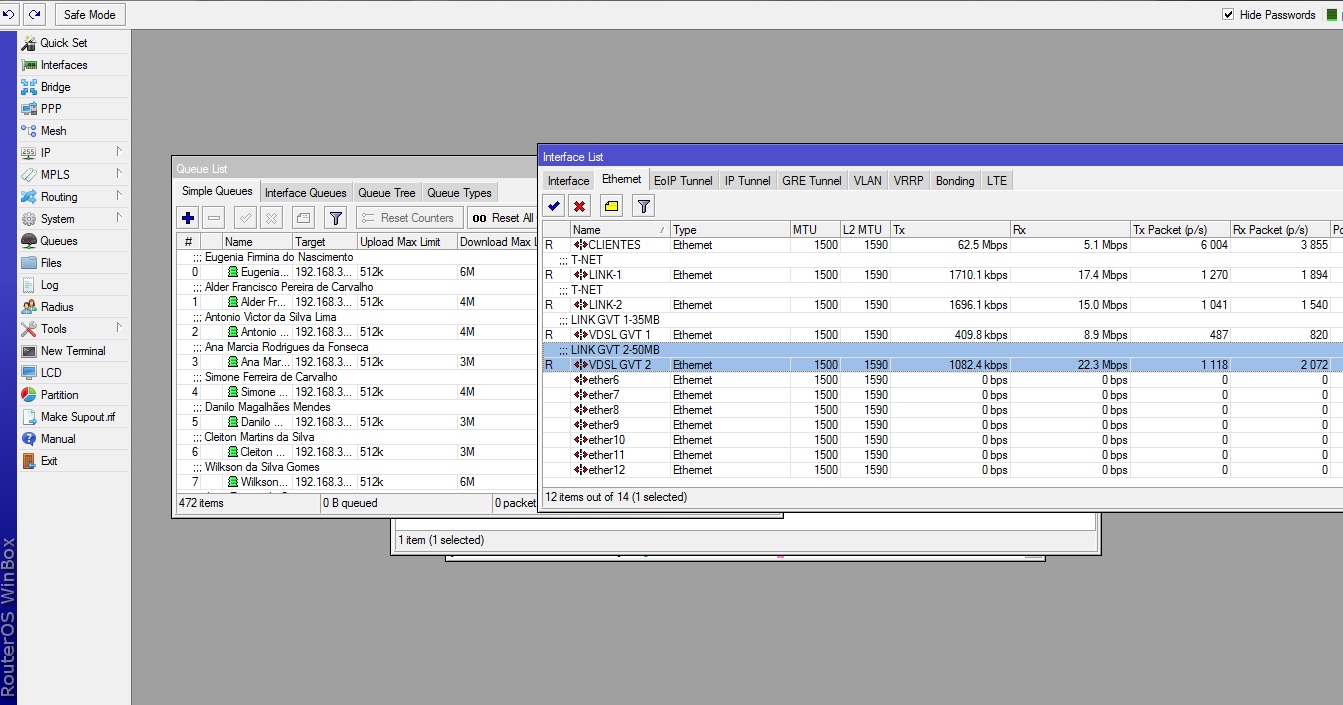Open the EoIP Tunnel tab
The width and height of the screenshot is (1343, 705).
click(683, 181)
